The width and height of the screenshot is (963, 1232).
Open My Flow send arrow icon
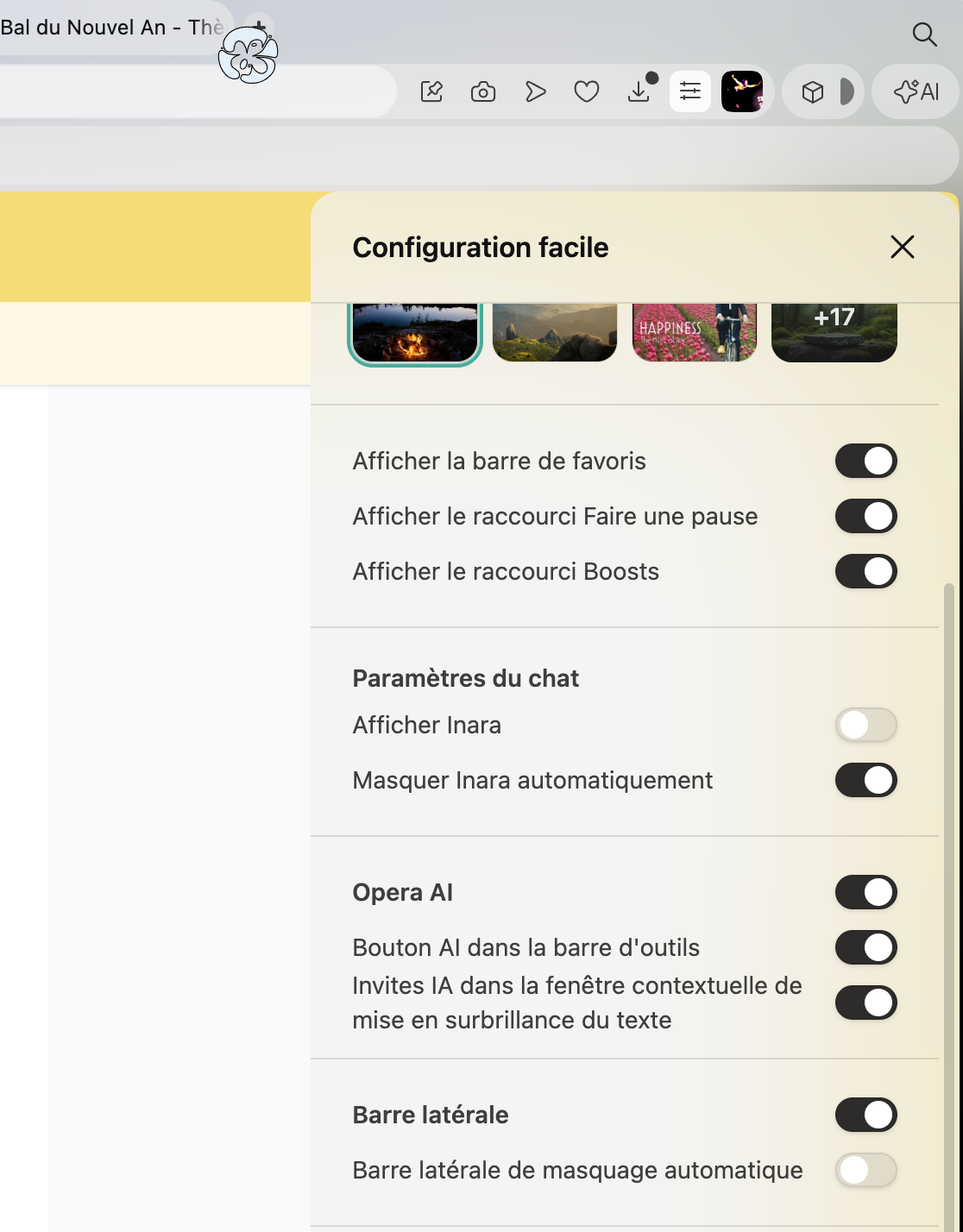[536, 91]
